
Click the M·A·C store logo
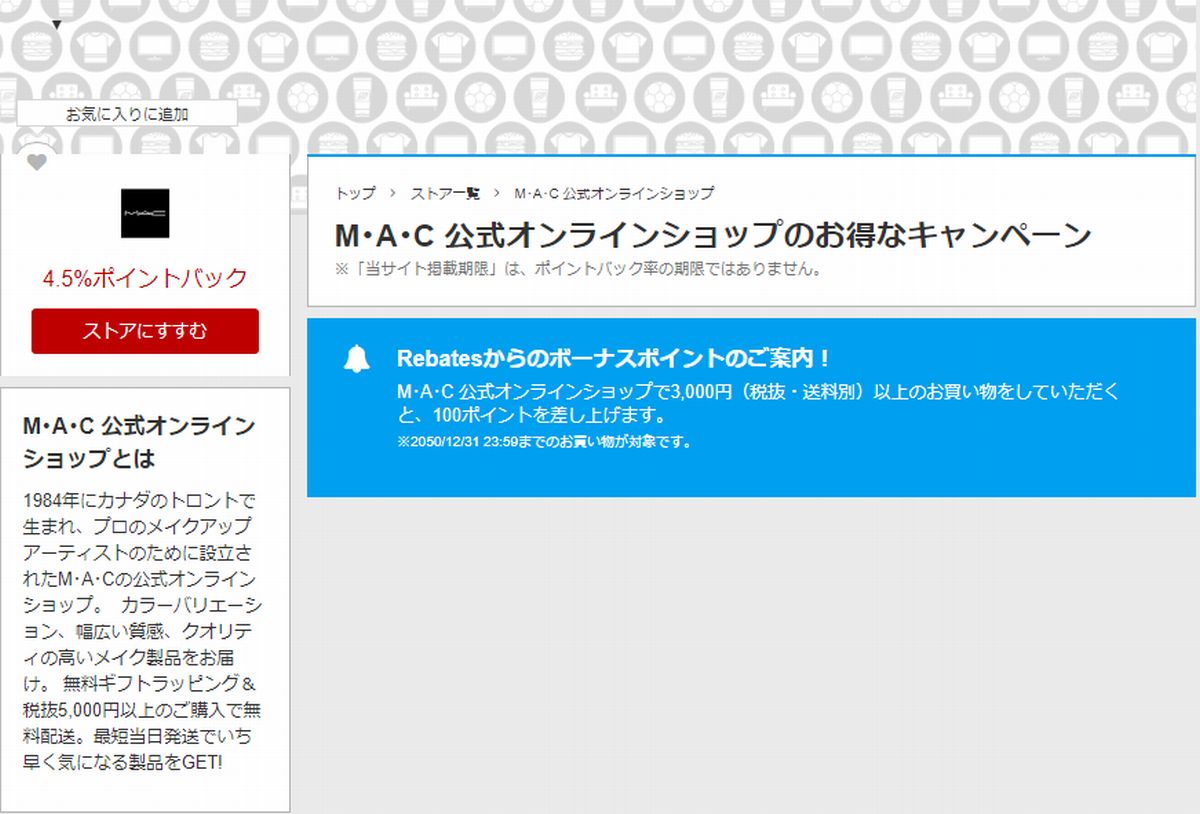[145, 213]
